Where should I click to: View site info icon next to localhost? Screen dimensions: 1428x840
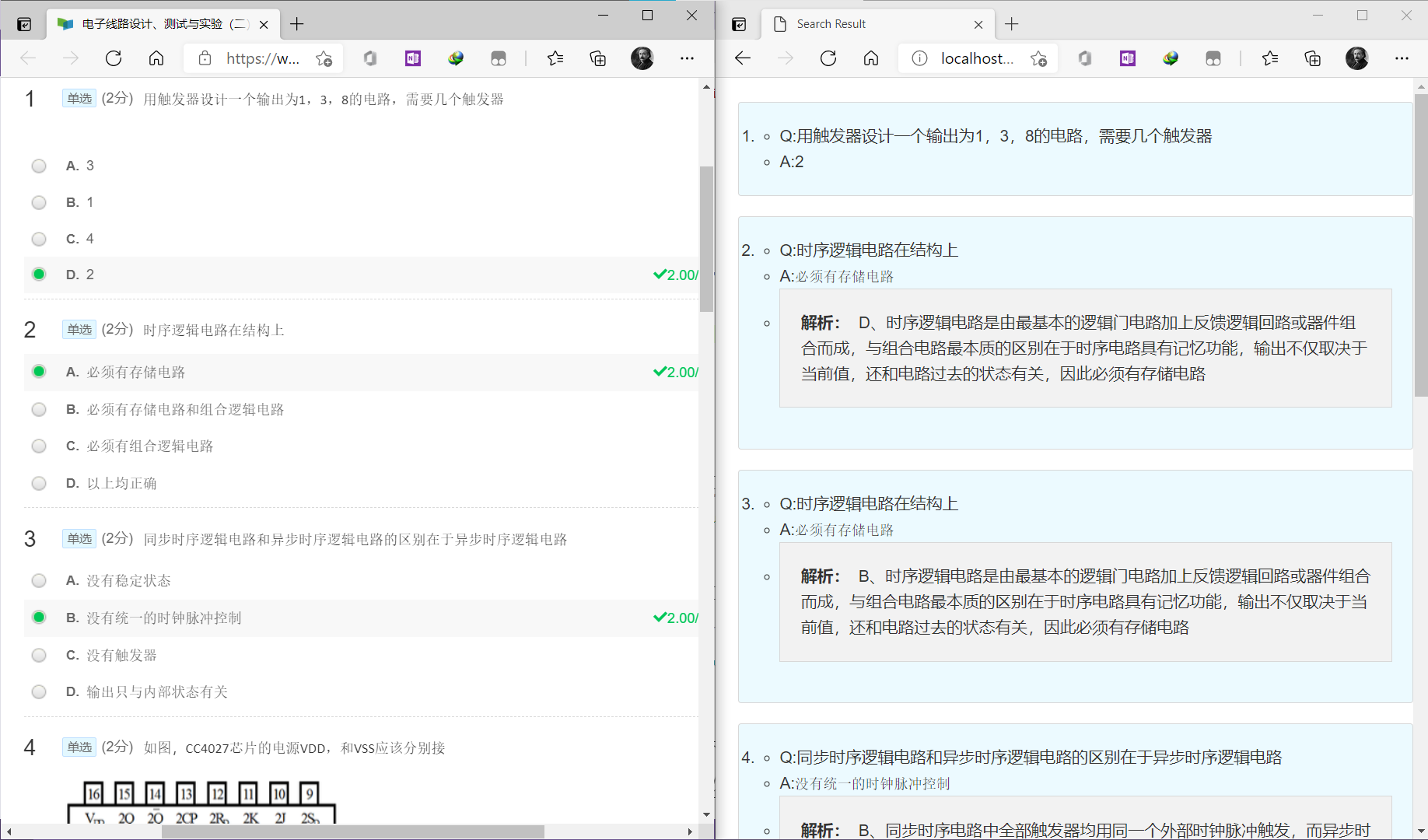click(x=919, y=58)
